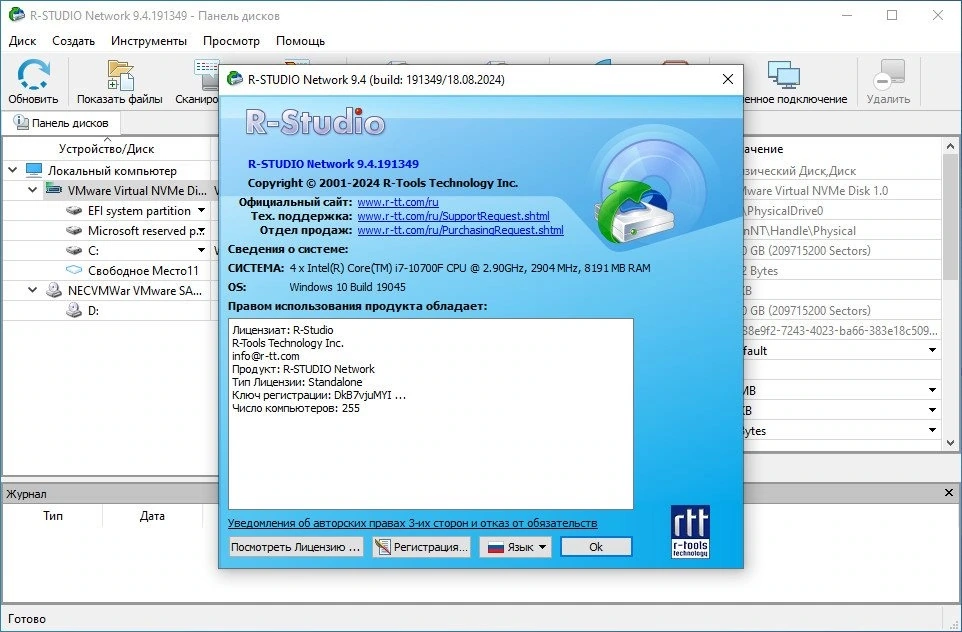Maximize the R-STUDIO main window
The height and width of the screenshot is (632, 962).
(x=892, y=15)
